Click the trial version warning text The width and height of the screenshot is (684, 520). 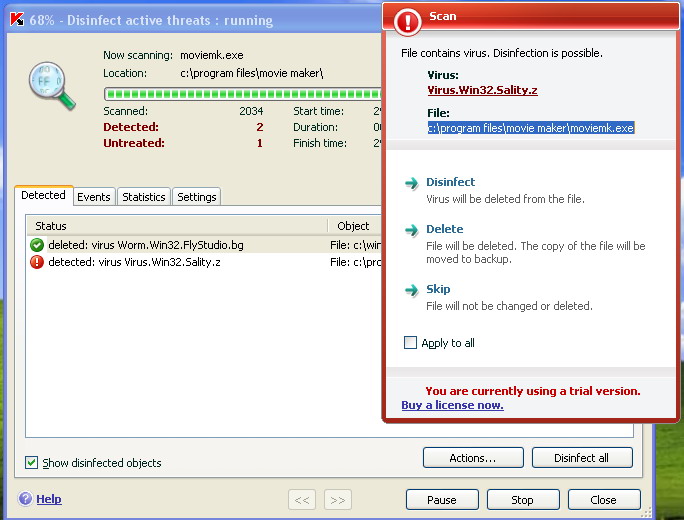[533, 391]
